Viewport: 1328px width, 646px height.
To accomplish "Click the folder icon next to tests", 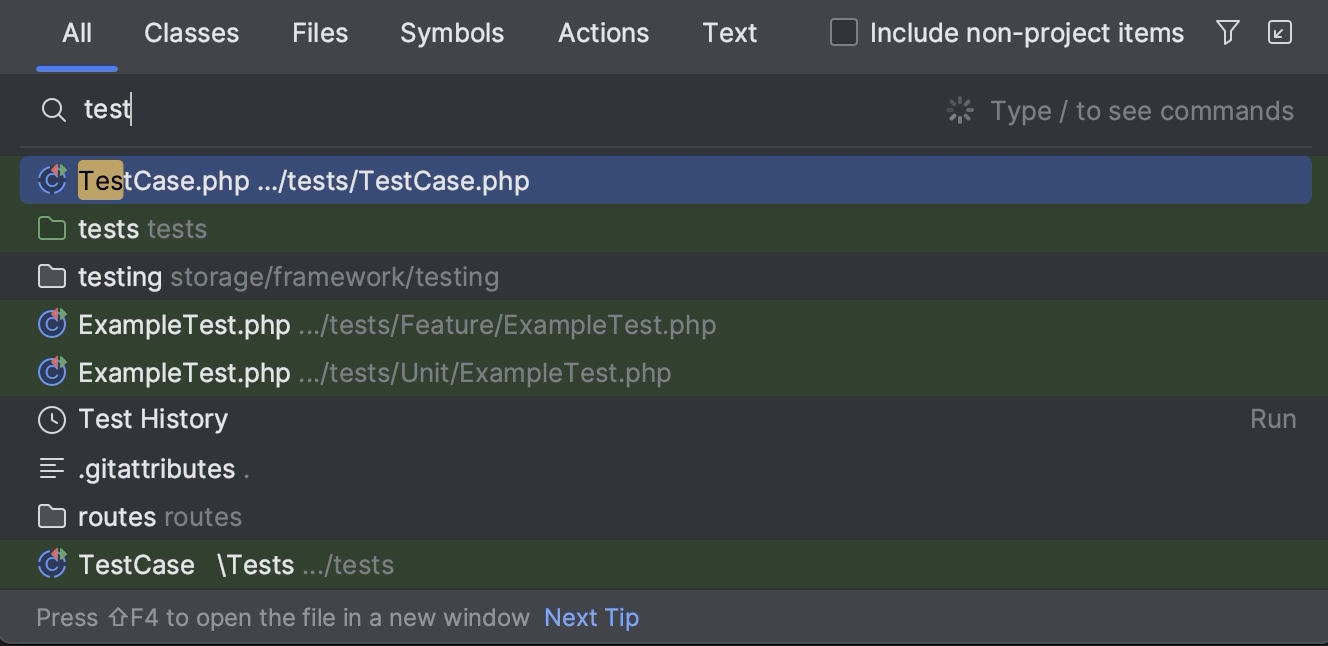I will (x=51, y=228).
